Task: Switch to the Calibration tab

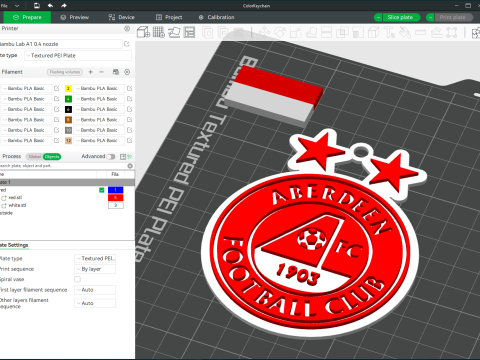Action: [217, 17]
